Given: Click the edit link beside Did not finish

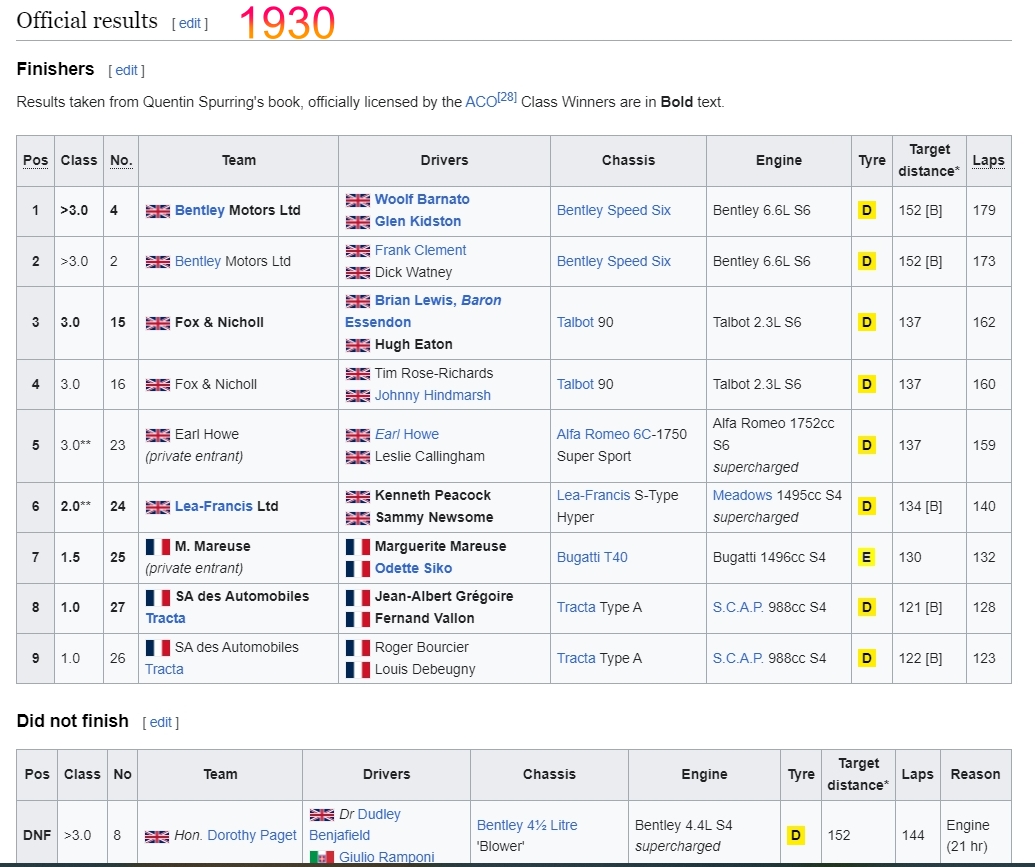Looking at the screenshot, I should coord(160,722).
